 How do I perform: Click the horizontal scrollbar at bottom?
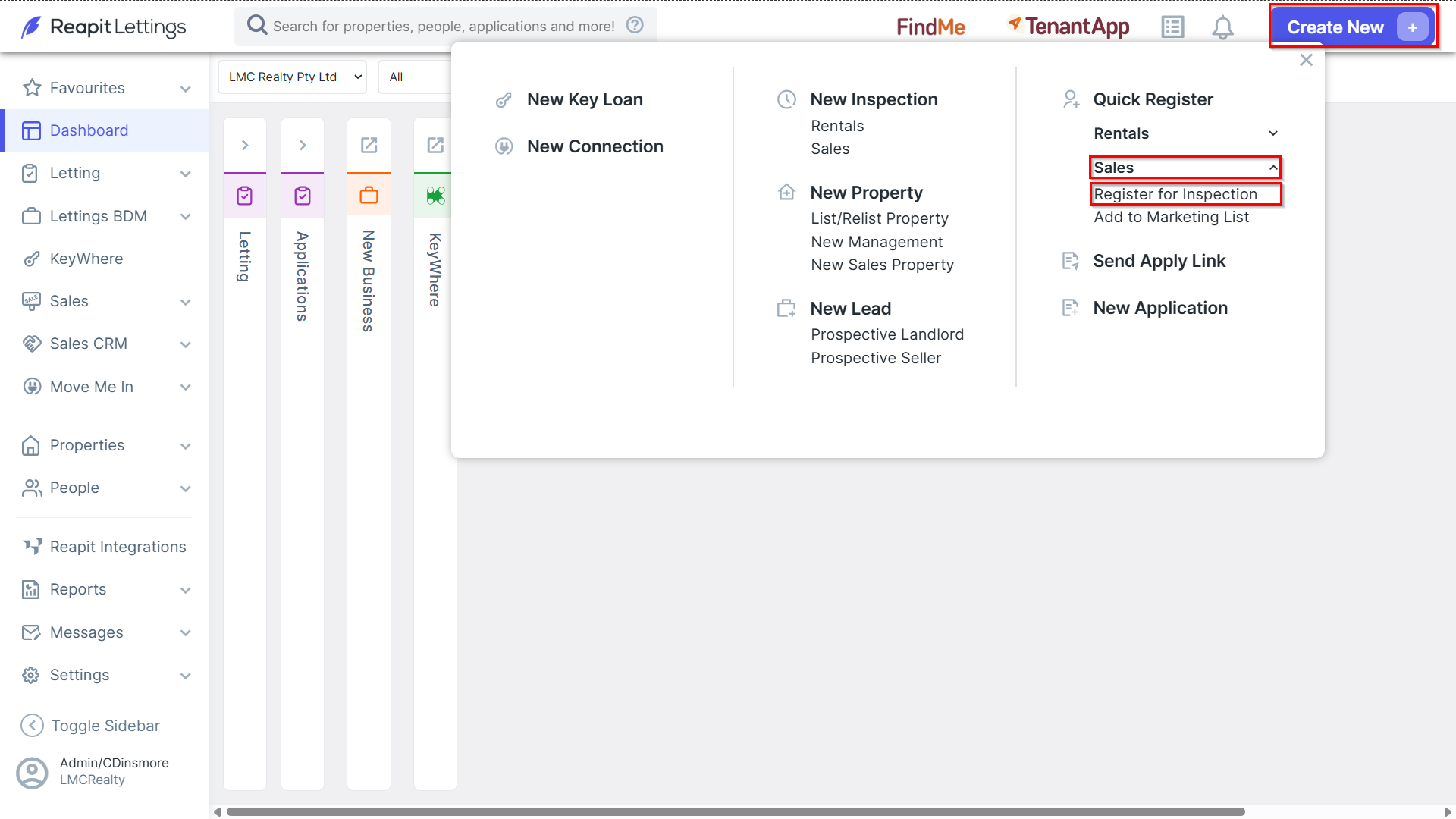click(736, 811)
